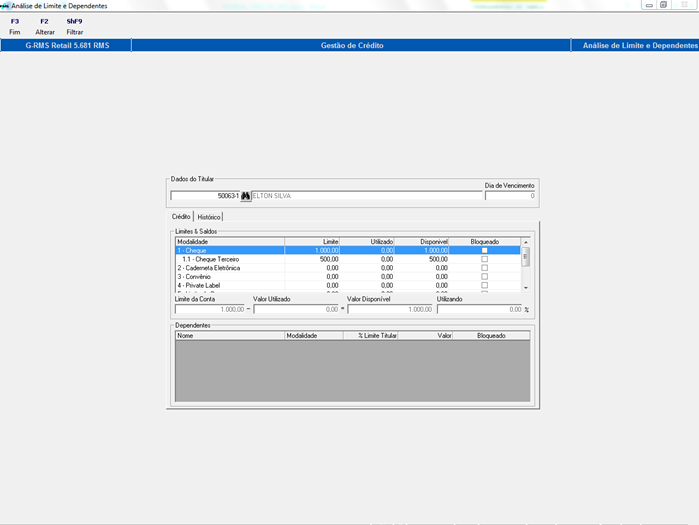This screenshot has width=699, height=525.
Task: Select the 4 - Private Label row
Action: click(x=348, y=285)
